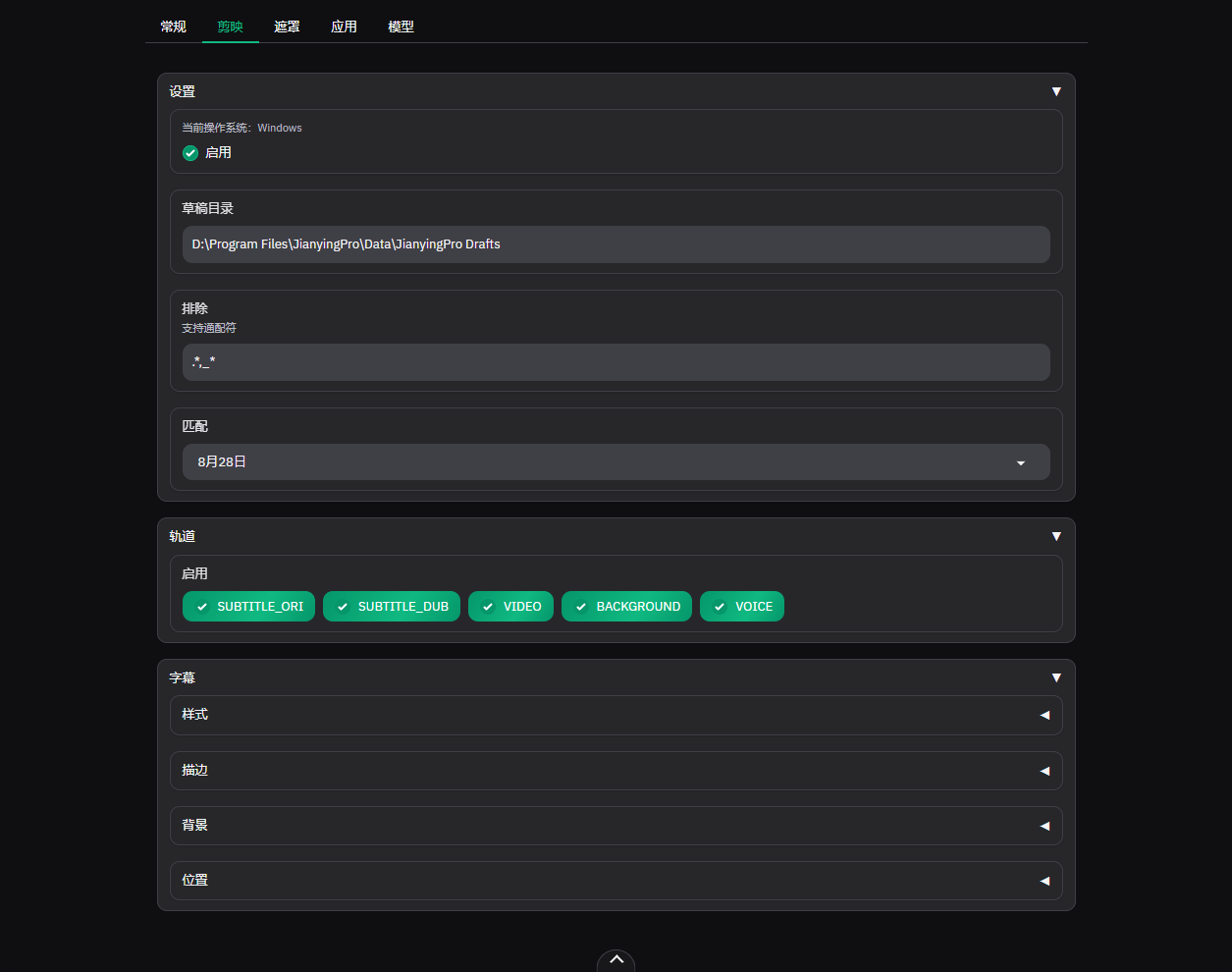Toggle the SUBTITLE_ORI track
1232x972 pixels.
(x=248, y=607)
